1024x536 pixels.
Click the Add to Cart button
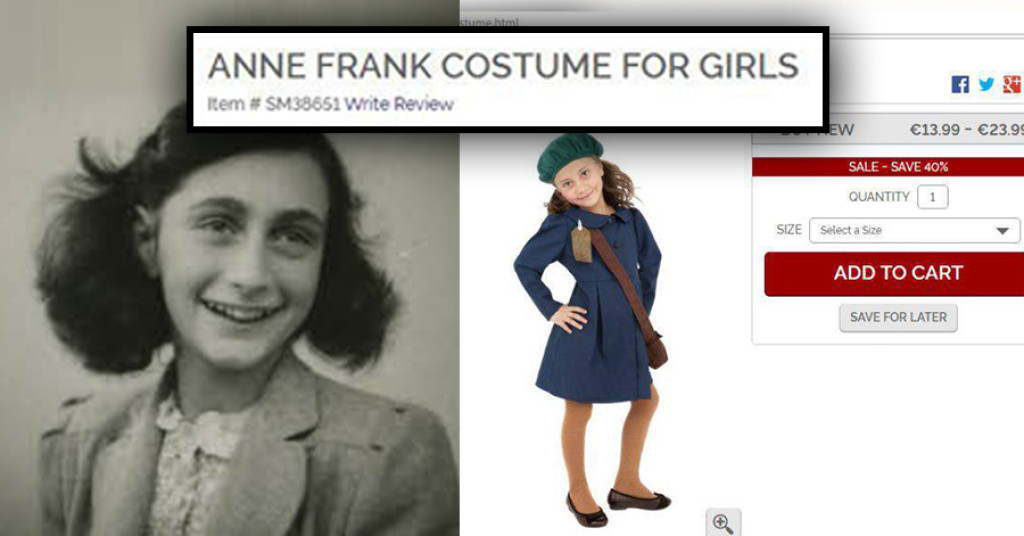[898, 274]
